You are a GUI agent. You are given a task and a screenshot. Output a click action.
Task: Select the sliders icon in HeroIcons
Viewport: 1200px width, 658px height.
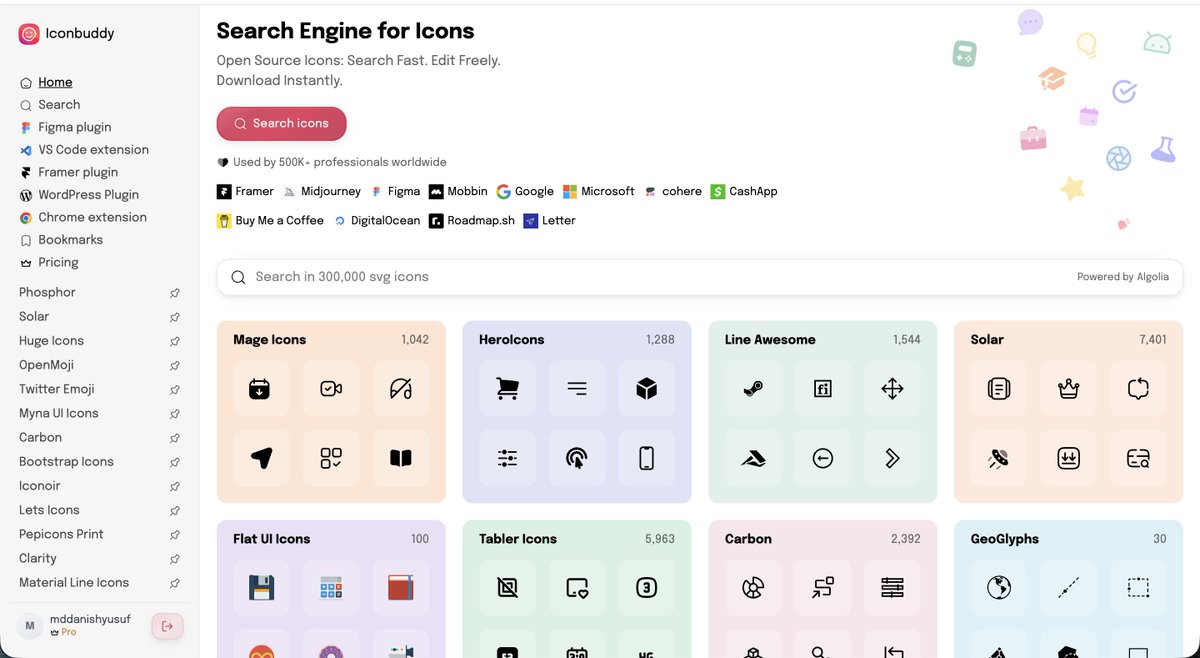point(507,458)
